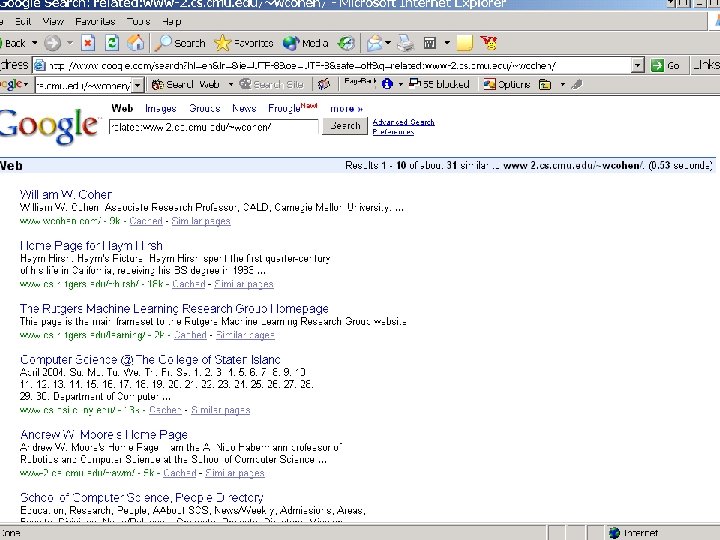Expand the Search Web dropdown arrow
The height and width of the screenshot is (540, 720).
[x=231, y=84]
